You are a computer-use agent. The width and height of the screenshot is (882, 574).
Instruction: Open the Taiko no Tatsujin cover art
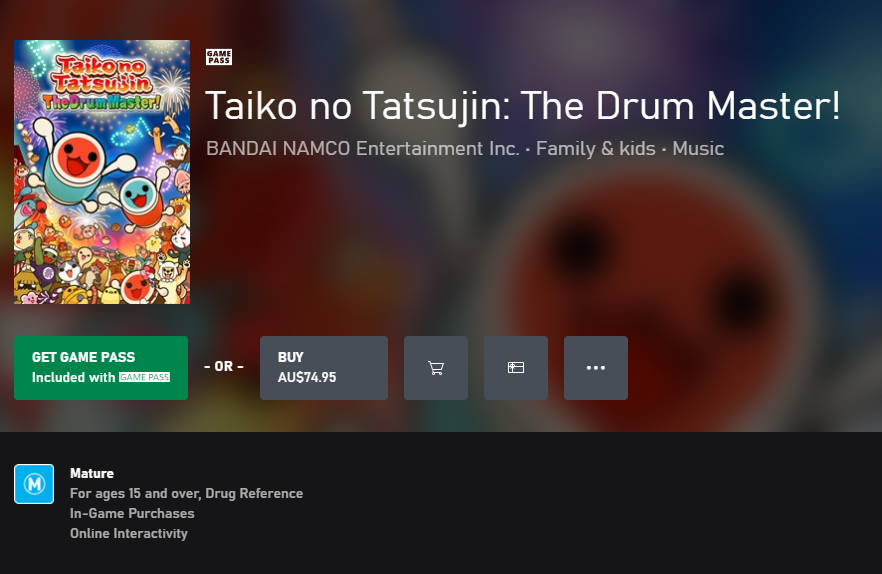point(102,172)
